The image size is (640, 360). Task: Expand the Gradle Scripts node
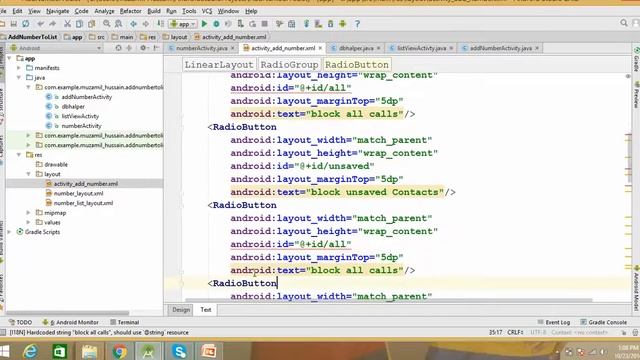pyautogui.click(x=9, y=232)
